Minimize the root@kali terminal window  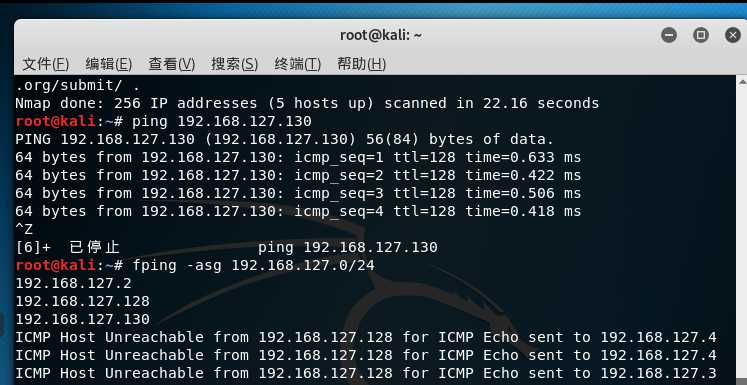[669, 35]
